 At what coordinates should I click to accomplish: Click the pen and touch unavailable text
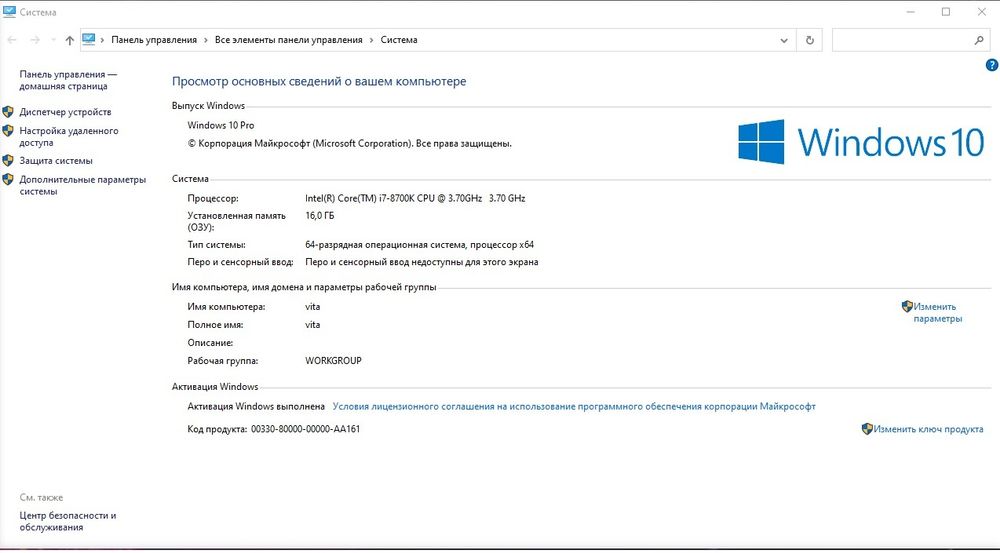pos(422,262)
